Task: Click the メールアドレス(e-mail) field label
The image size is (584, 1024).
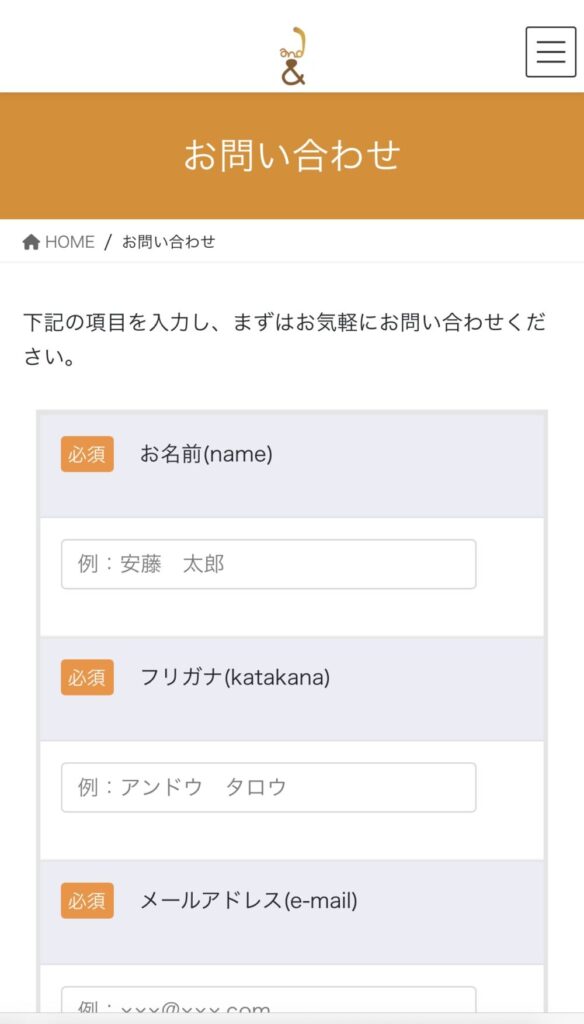Action: click(x=249, y=901)
